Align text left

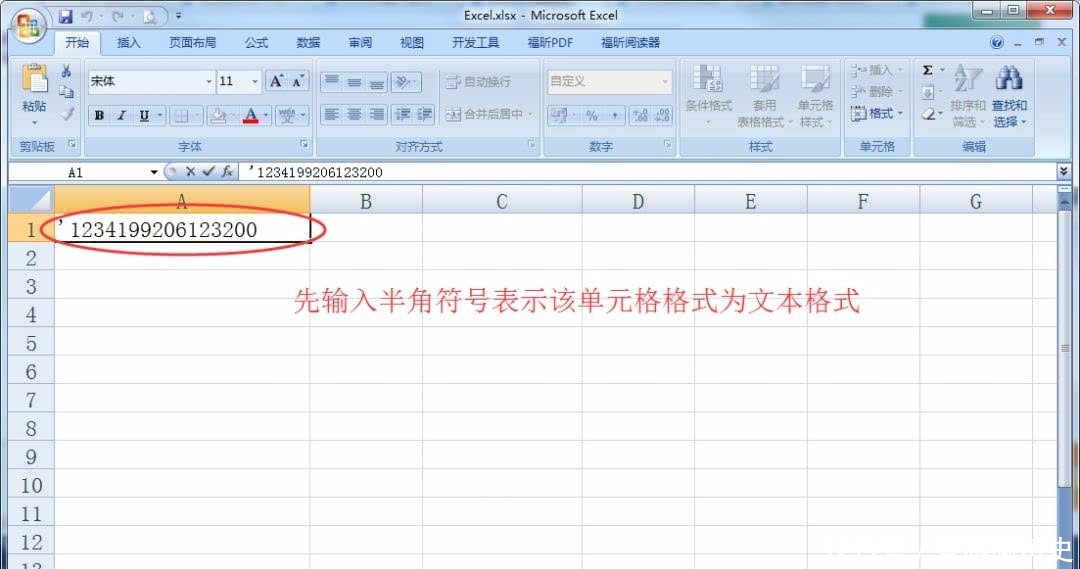[x=332, y=114]
